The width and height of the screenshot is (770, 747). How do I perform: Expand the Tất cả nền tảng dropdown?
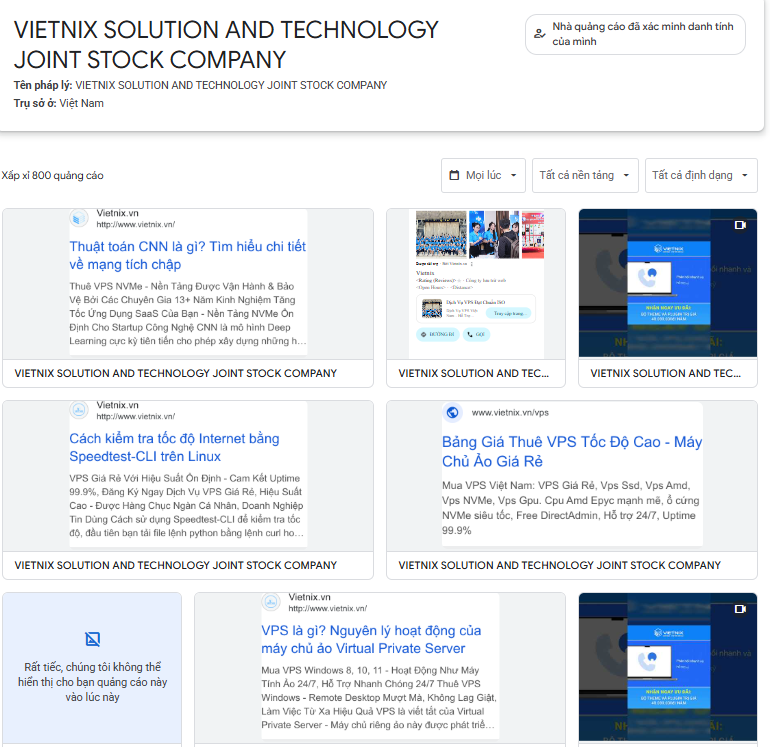(585, 175)
